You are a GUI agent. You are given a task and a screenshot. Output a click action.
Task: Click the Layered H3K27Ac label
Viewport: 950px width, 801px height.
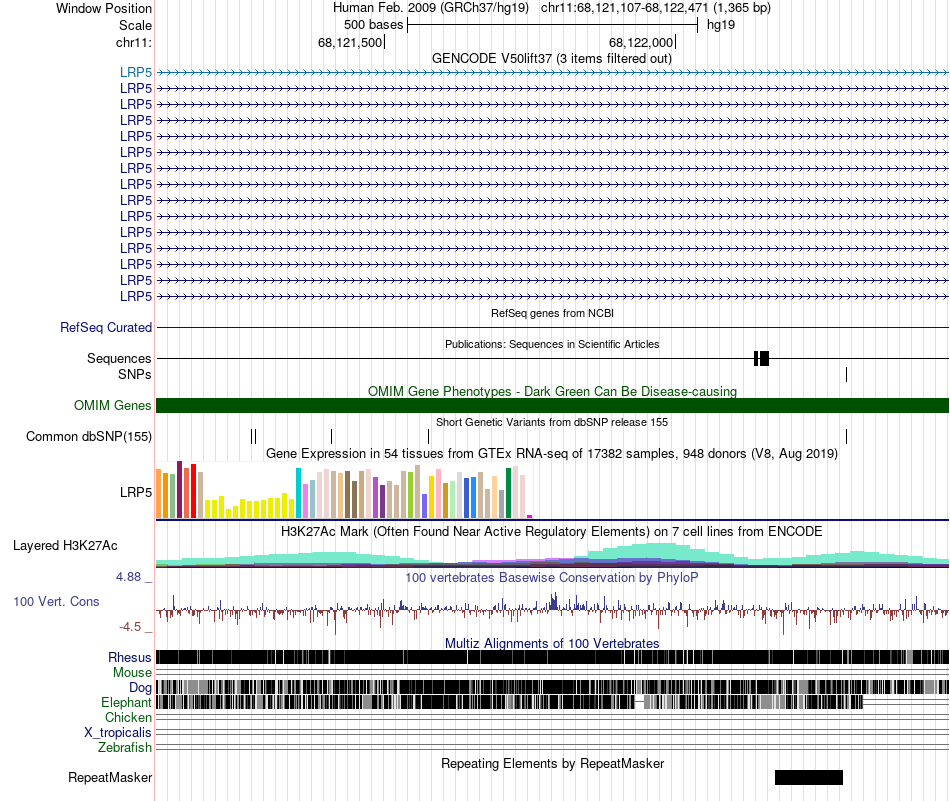tap(65, 545)
